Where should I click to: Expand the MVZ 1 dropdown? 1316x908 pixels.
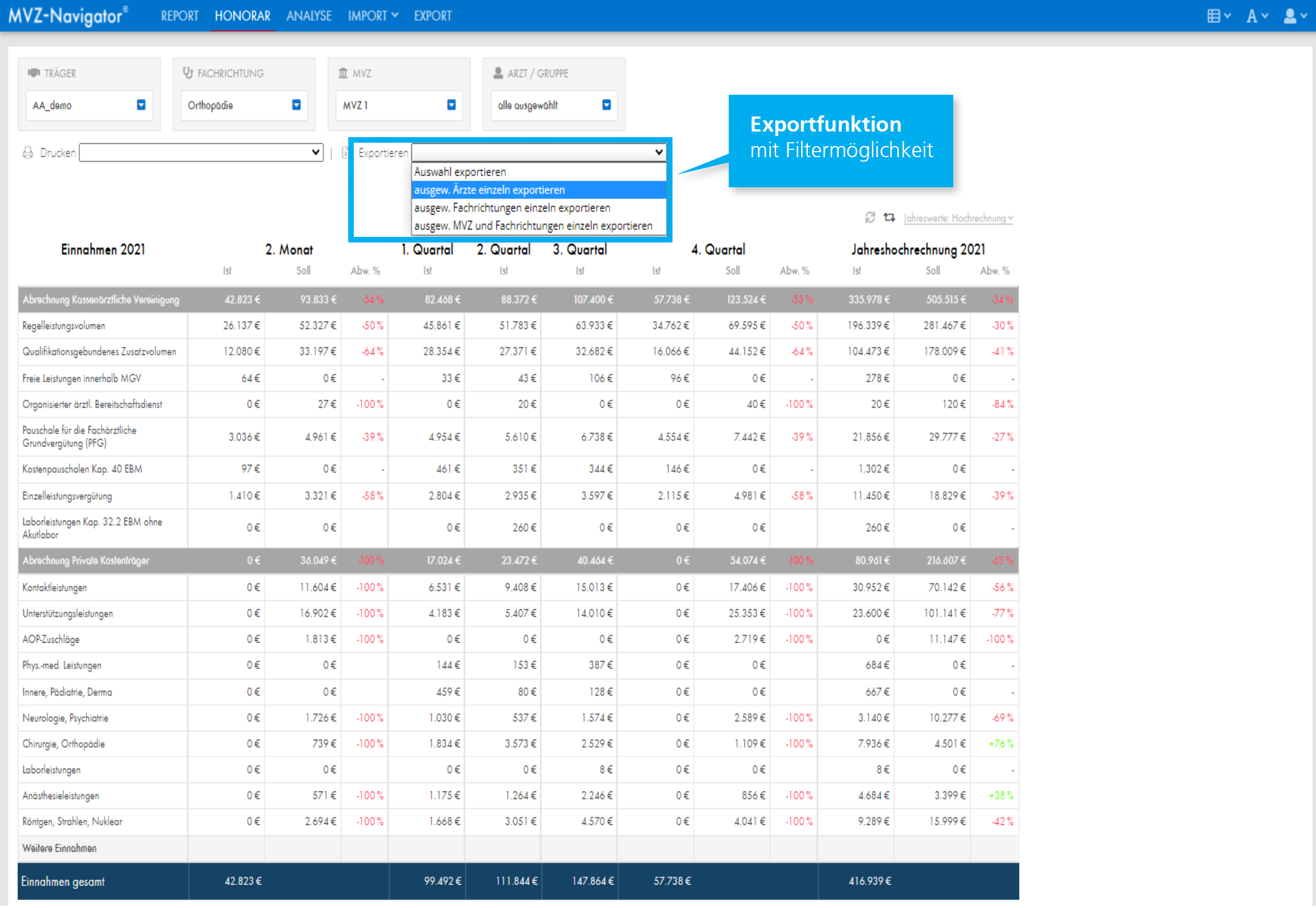tap(399, 105)
